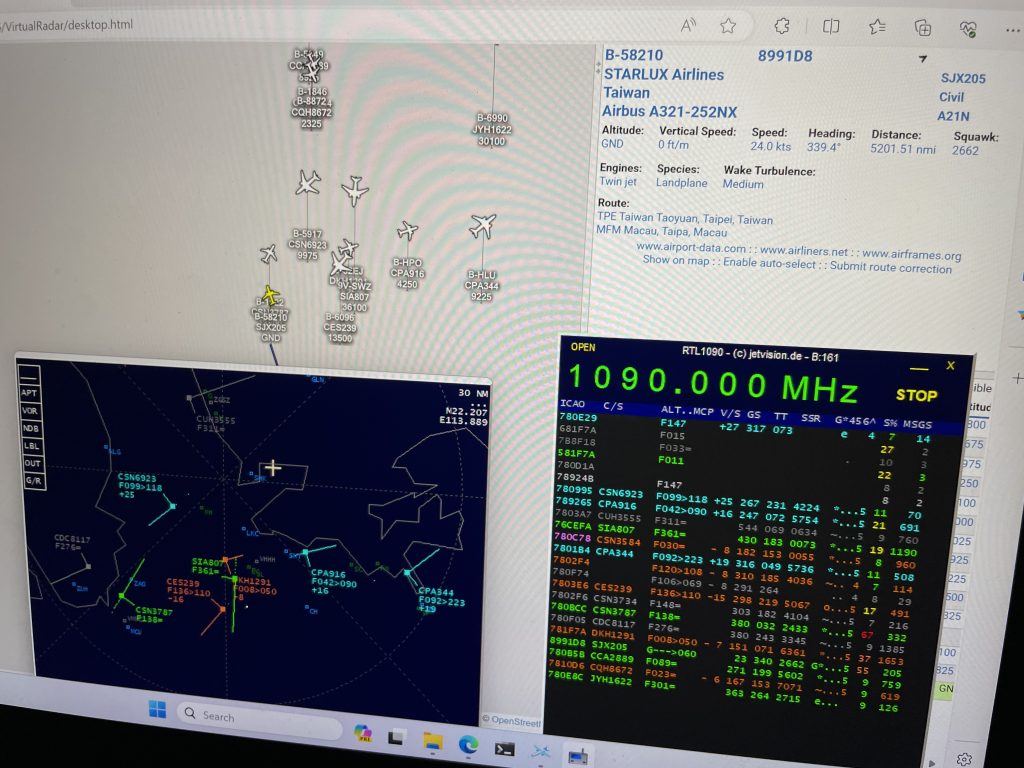Screen dimensions: 1024x768
Task: Click Enable auto-select link
Action: [769, 263]
